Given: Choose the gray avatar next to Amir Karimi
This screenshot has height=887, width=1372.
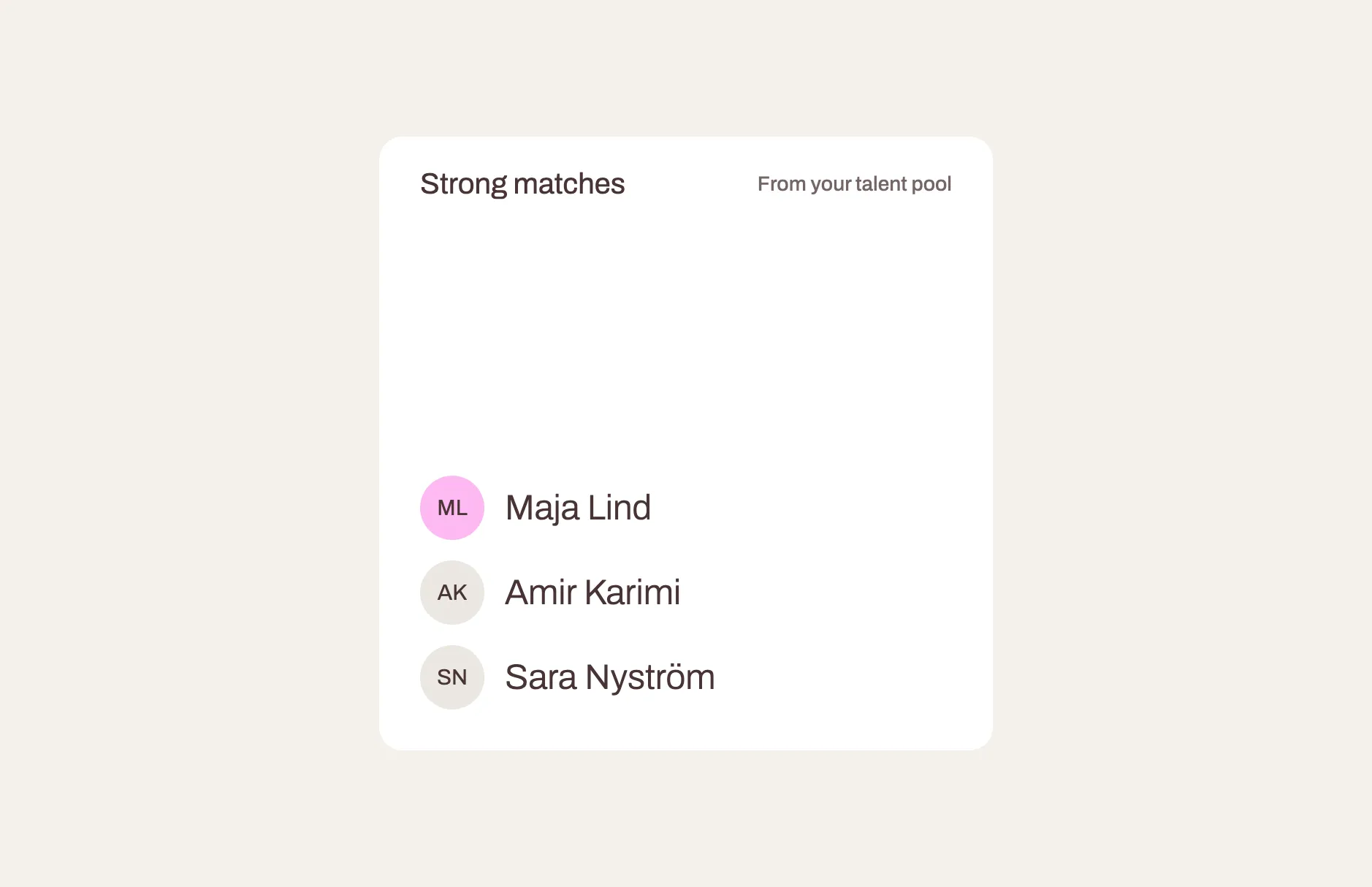Looking at the screenshot, I should pos(452,593).
